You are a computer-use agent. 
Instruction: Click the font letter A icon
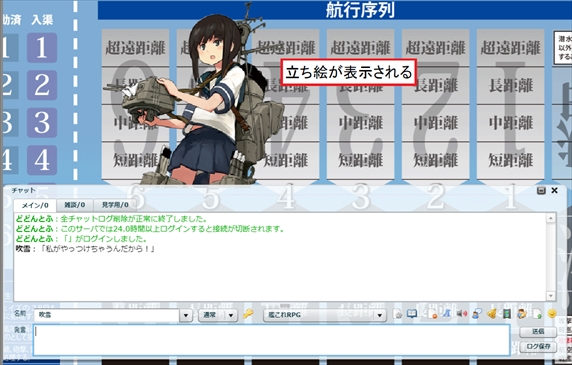point(447,314)
